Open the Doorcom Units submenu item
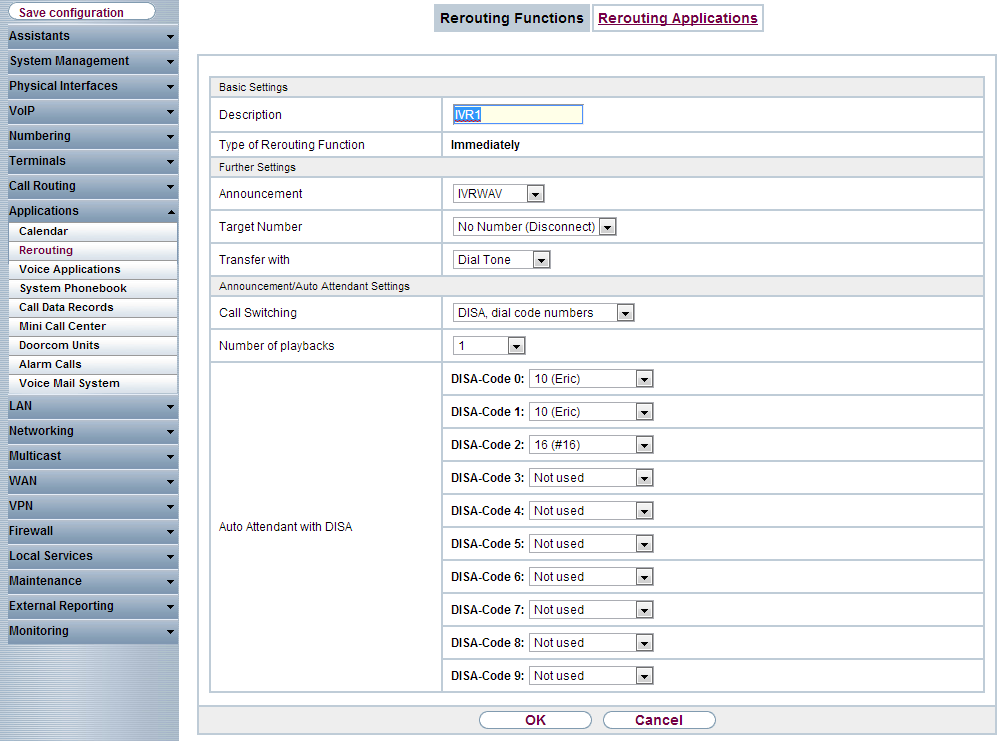 pyautogui.click(x=93, y=346)
